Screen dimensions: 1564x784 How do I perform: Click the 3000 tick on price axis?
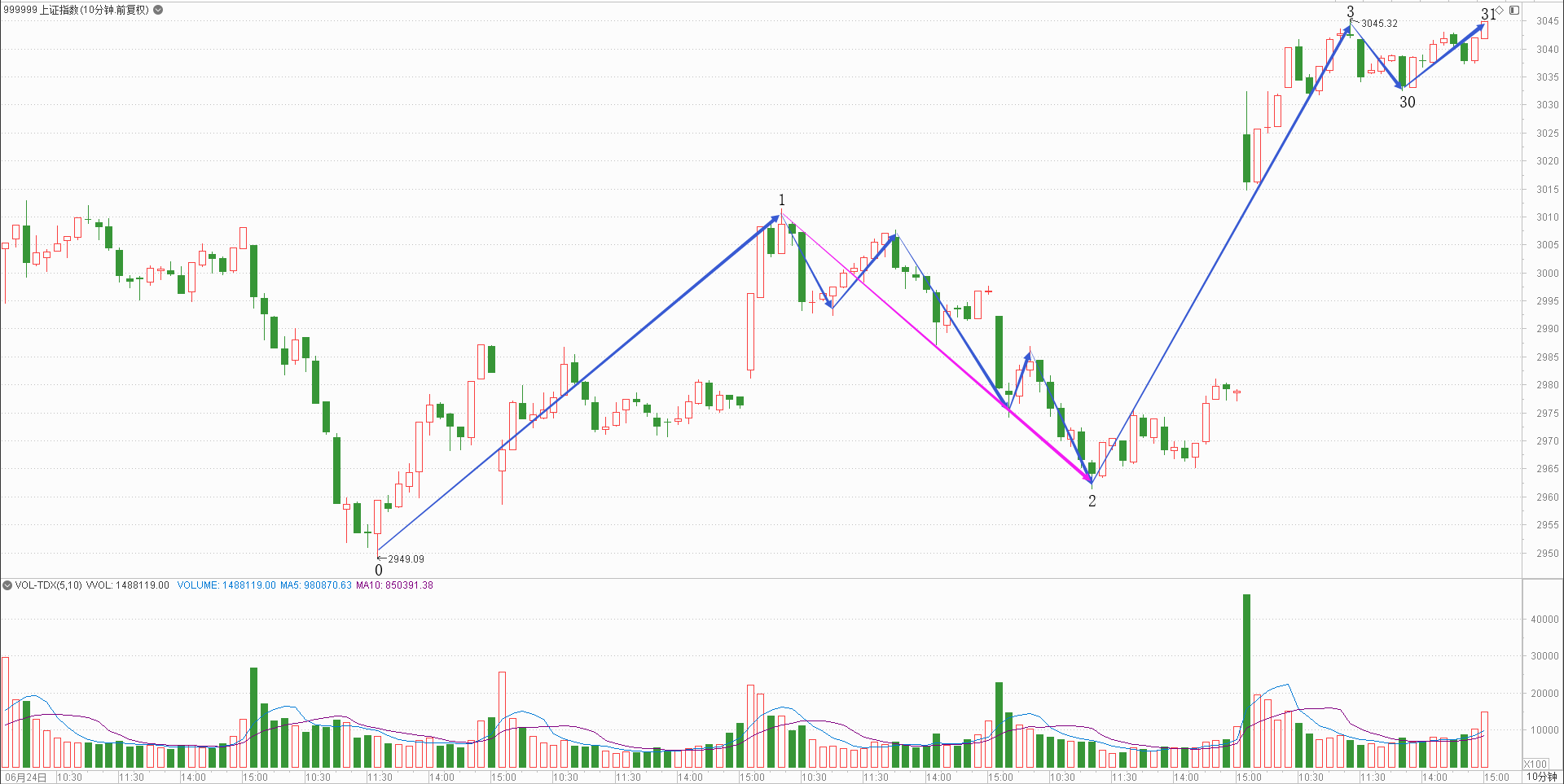click(1548, 274)
